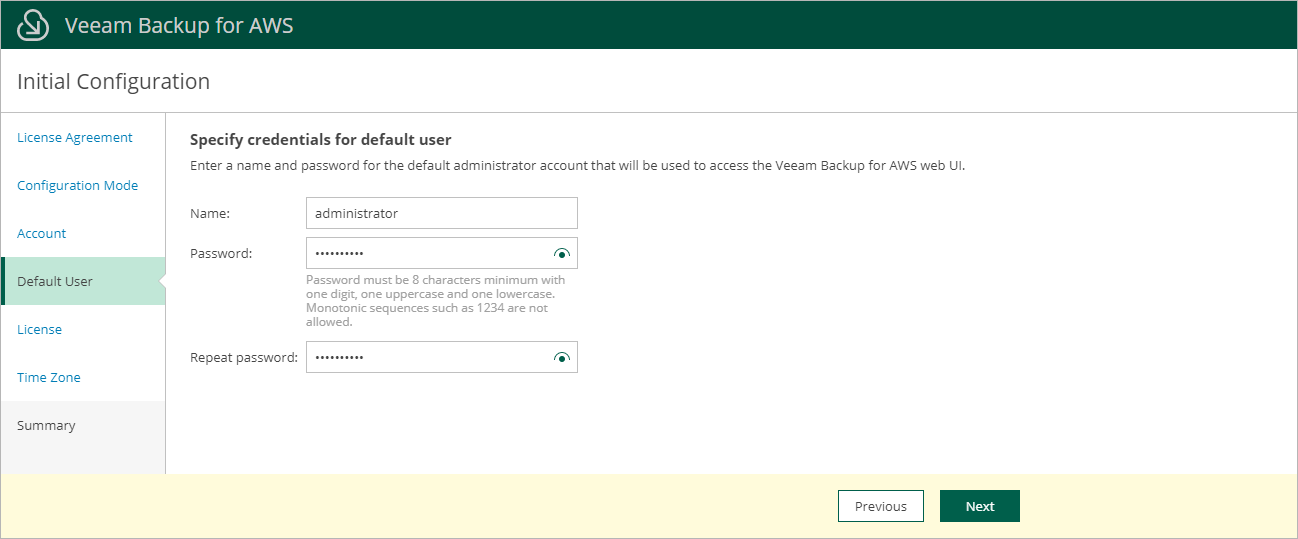Click the Initial Configuration heading
The image size is (1298, 539).
click(x=114, y=82)
